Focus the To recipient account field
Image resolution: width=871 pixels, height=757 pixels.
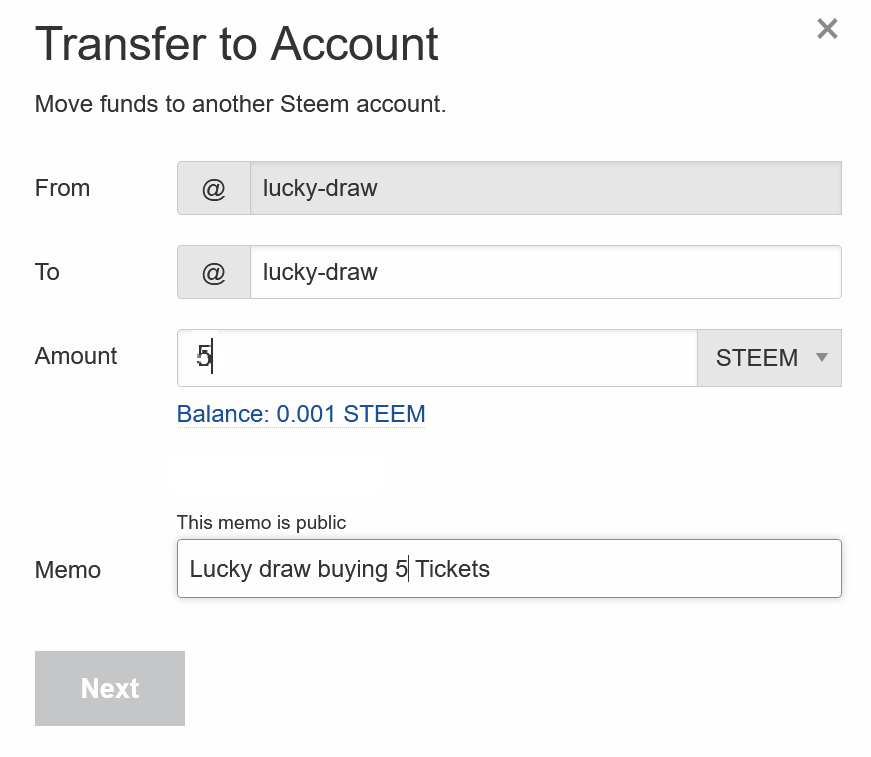point(545,272)
